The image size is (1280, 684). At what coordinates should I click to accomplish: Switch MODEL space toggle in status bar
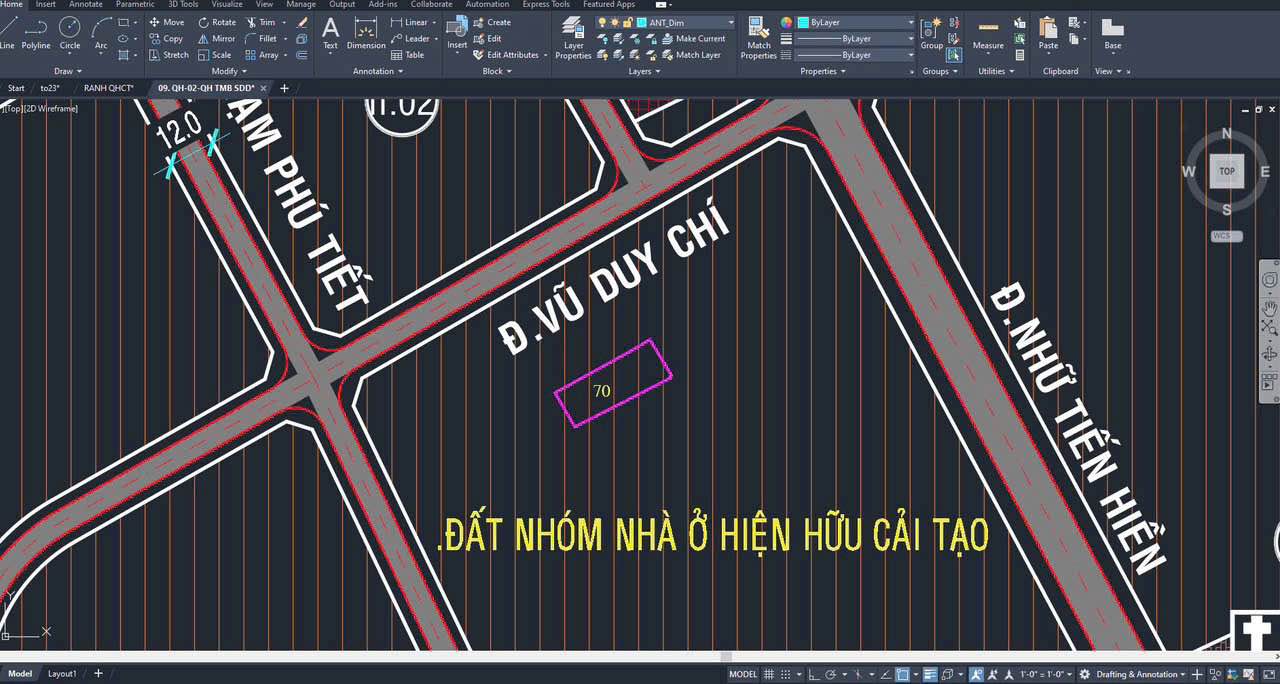(742, 674)
